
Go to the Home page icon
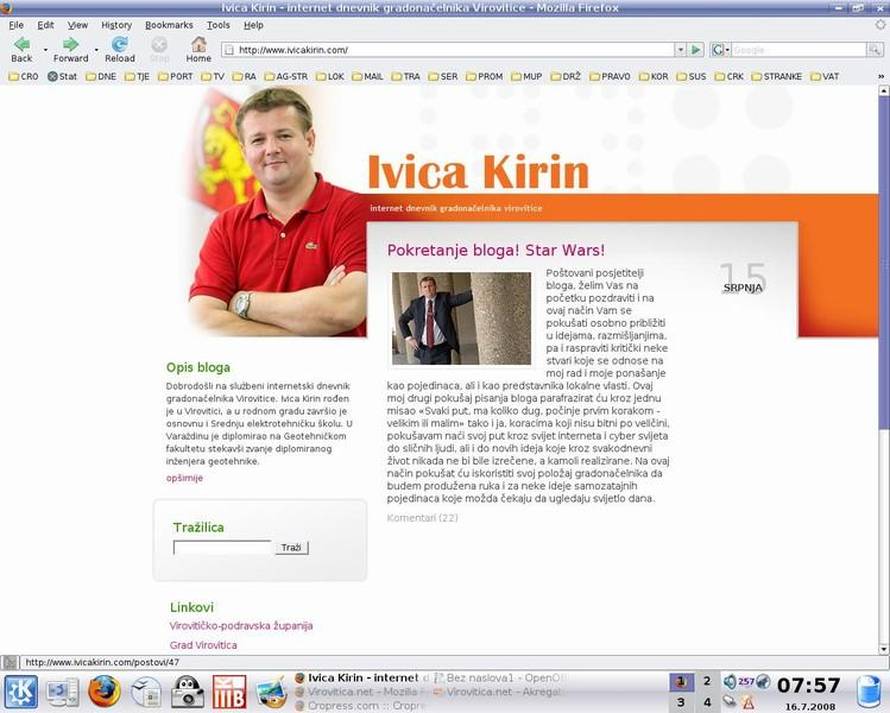pos(199,45)
